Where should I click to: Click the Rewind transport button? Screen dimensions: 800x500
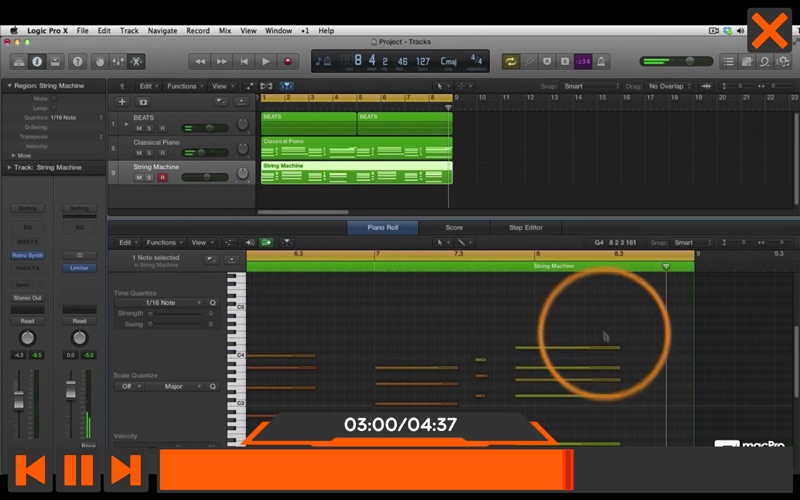click(199, 62)
